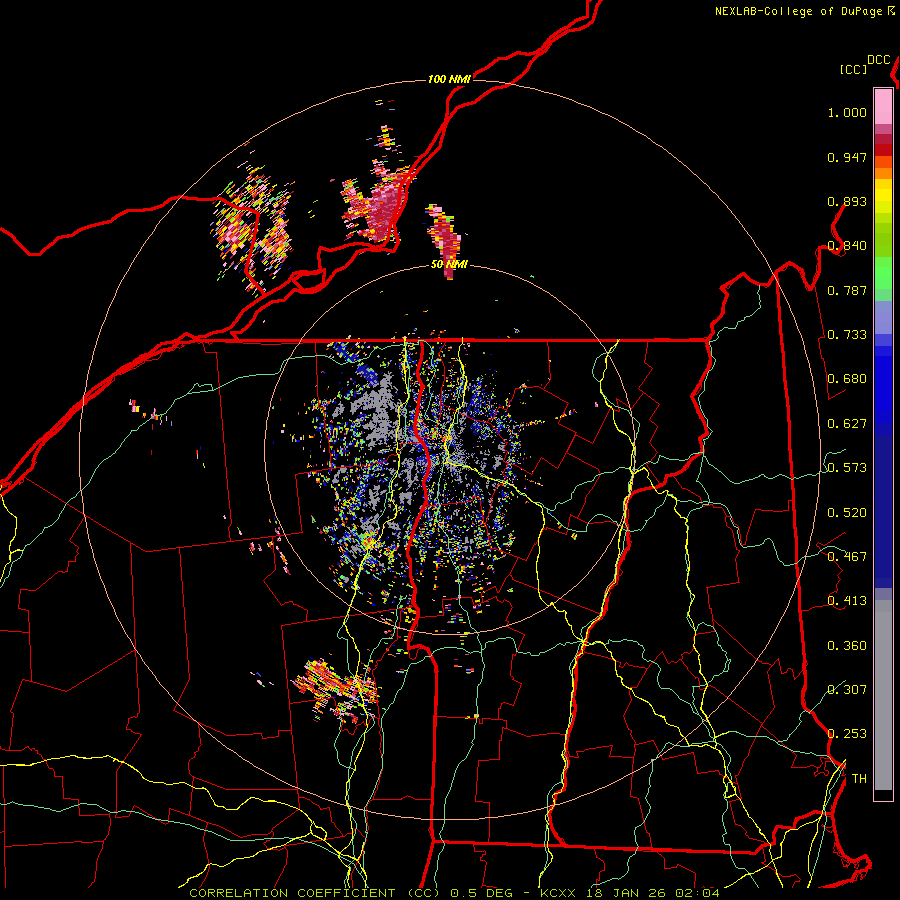The width and height of the screenshot is (900, 900).
Task: Click the 0.840 color scale label
Action: [x=847, y=246]
